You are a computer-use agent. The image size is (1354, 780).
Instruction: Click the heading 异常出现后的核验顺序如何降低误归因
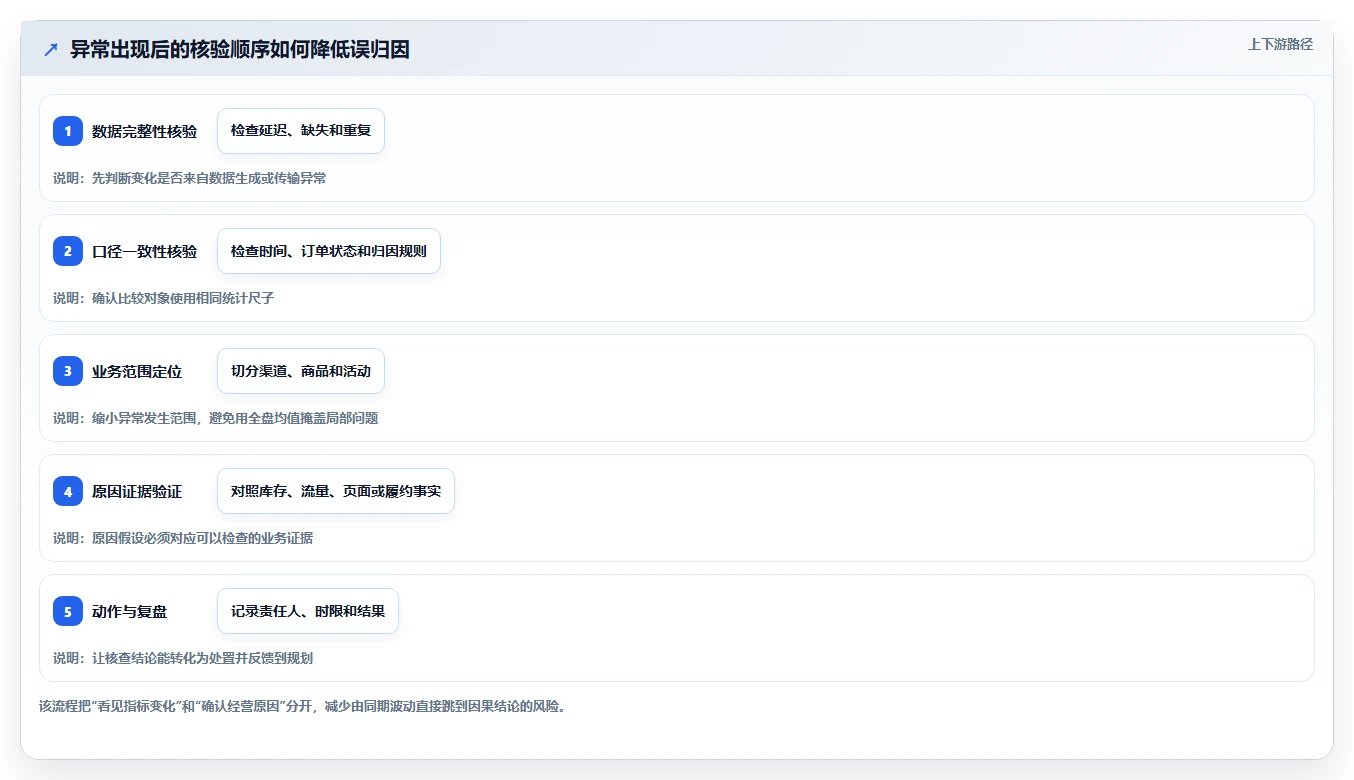click(x=240, y=50)
